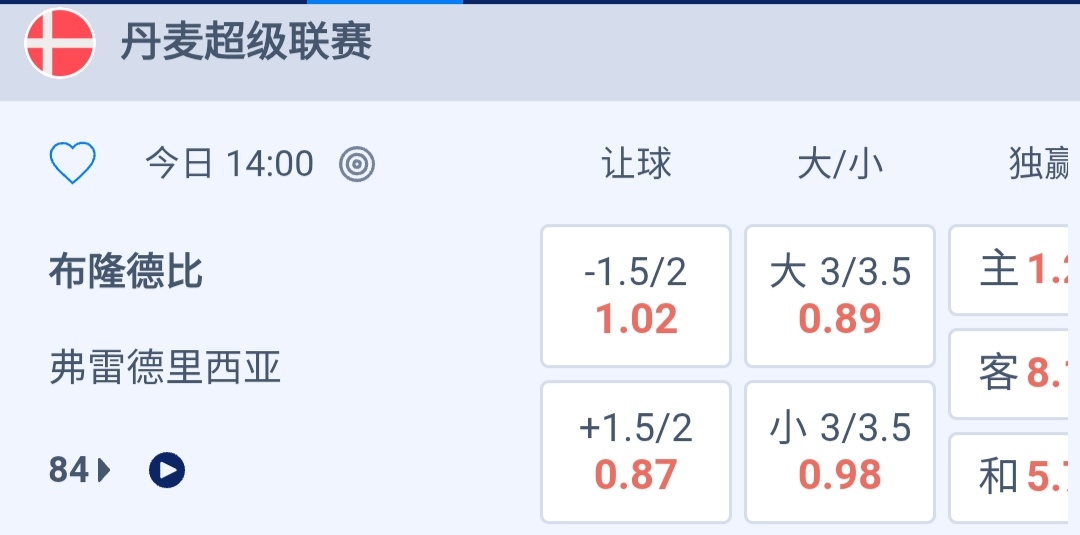
Task: Open the 布隆德比 team name
Action: [126, 271]
